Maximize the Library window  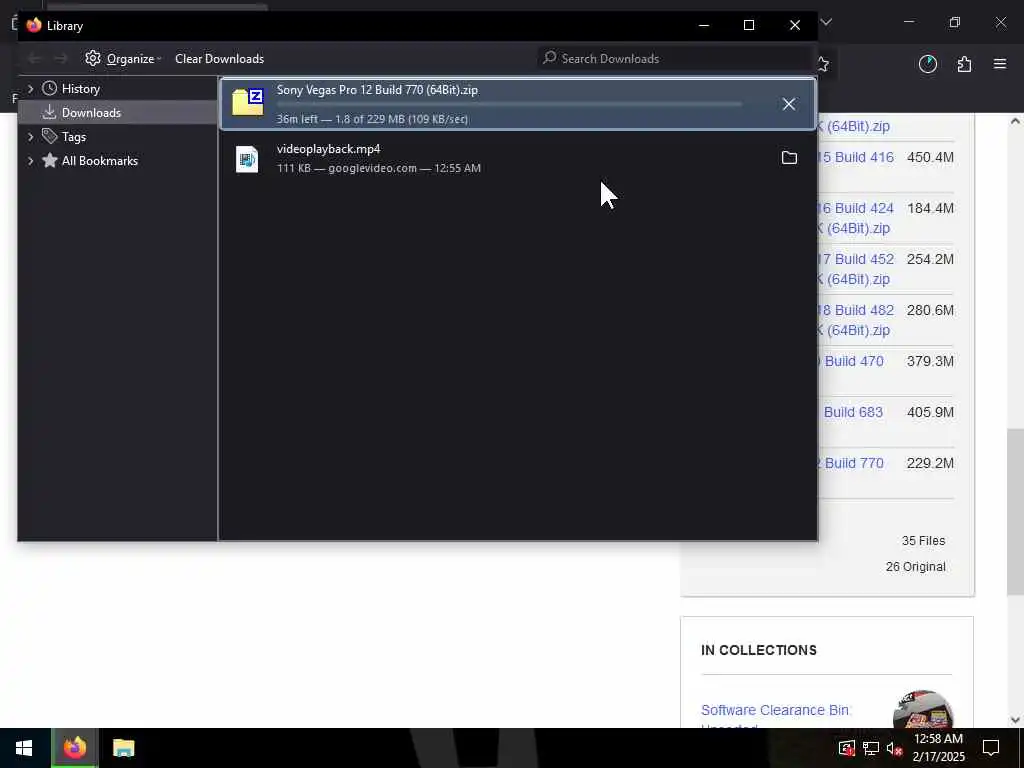click(749, 25)
